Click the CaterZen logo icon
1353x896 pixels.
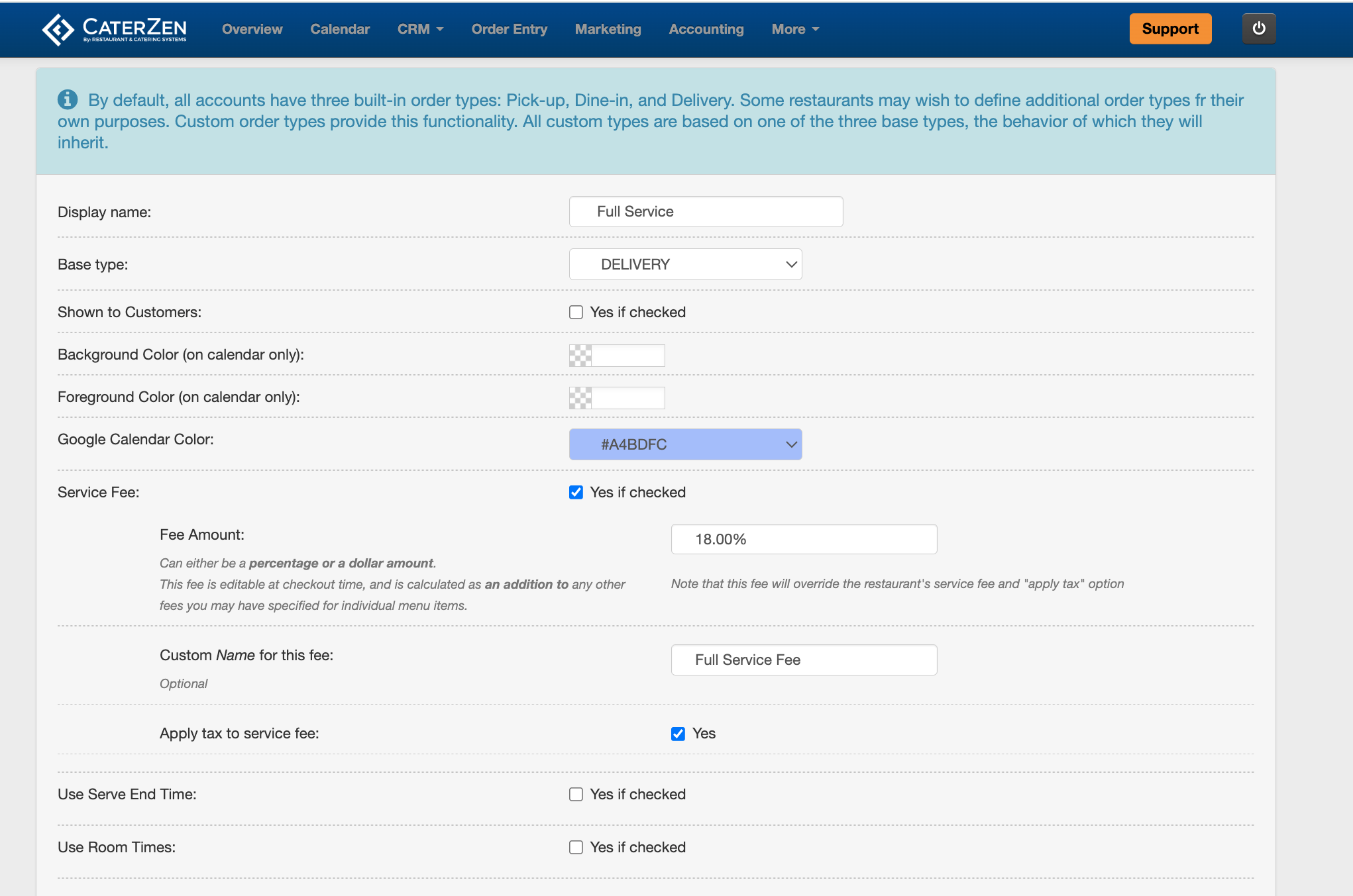click(x=58, y=29)
